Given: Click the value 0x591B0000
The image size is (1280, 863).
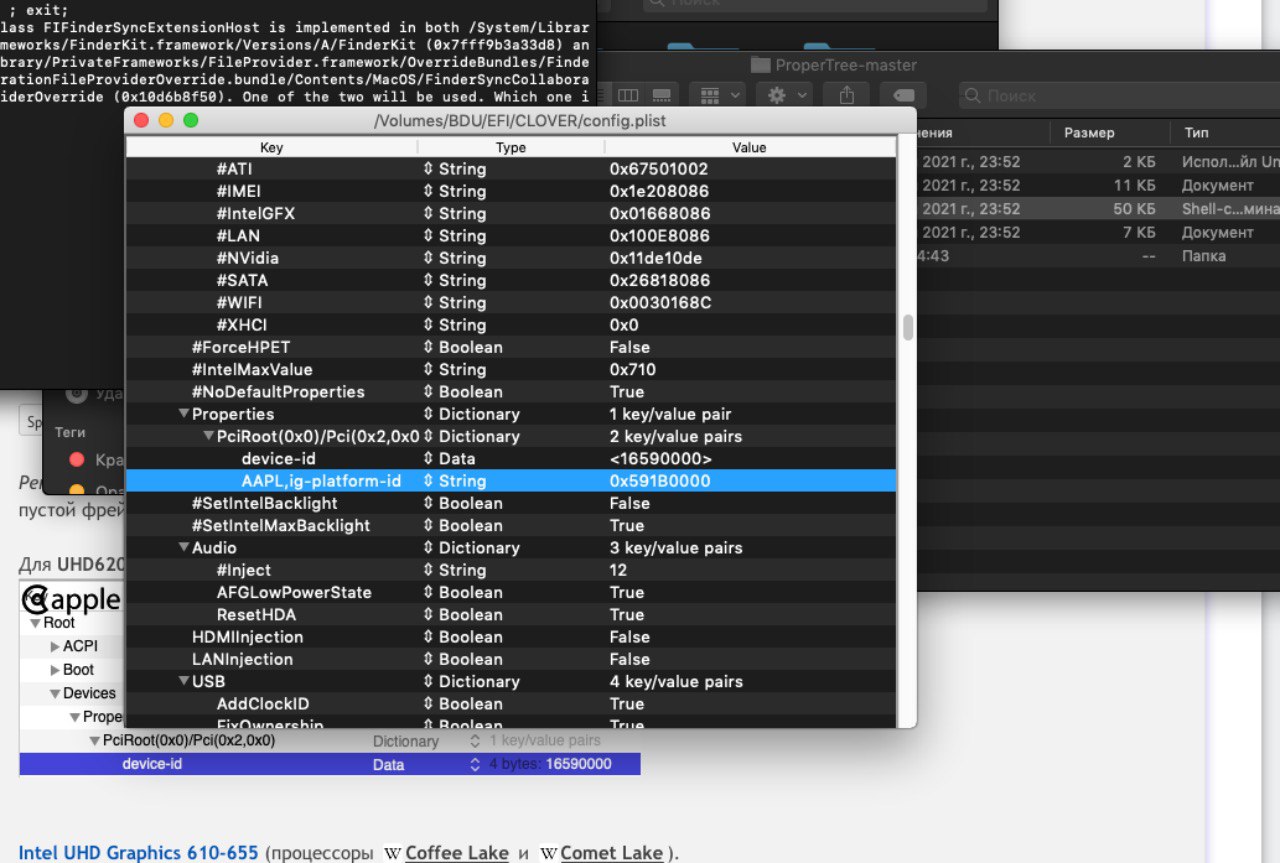Looking at the screenshot, I should (x=660, y=481).
